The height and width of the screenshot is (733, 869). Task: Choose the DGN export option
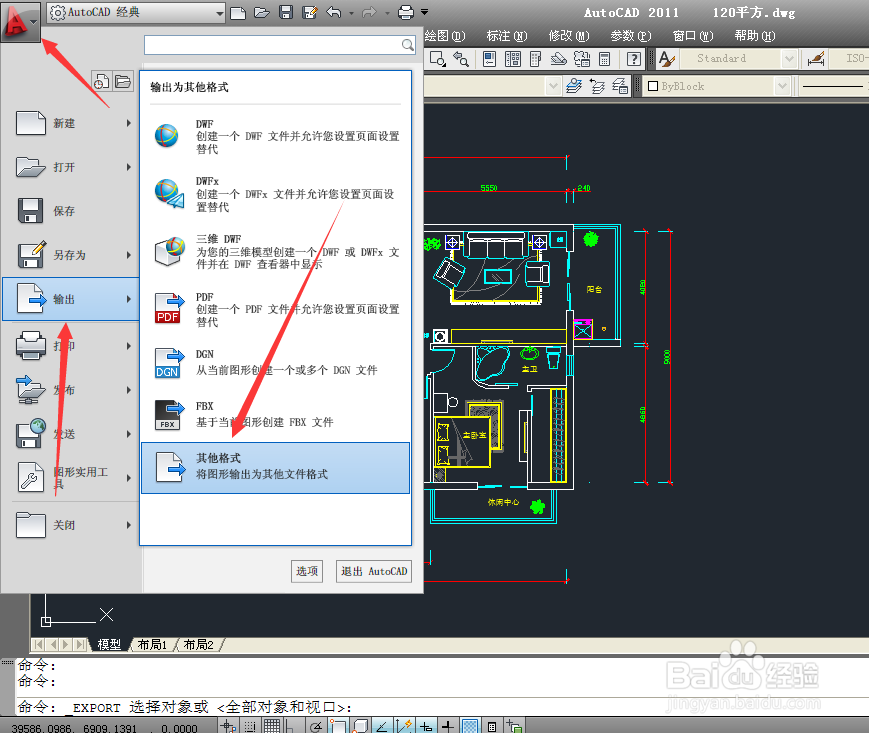(275, 363)
